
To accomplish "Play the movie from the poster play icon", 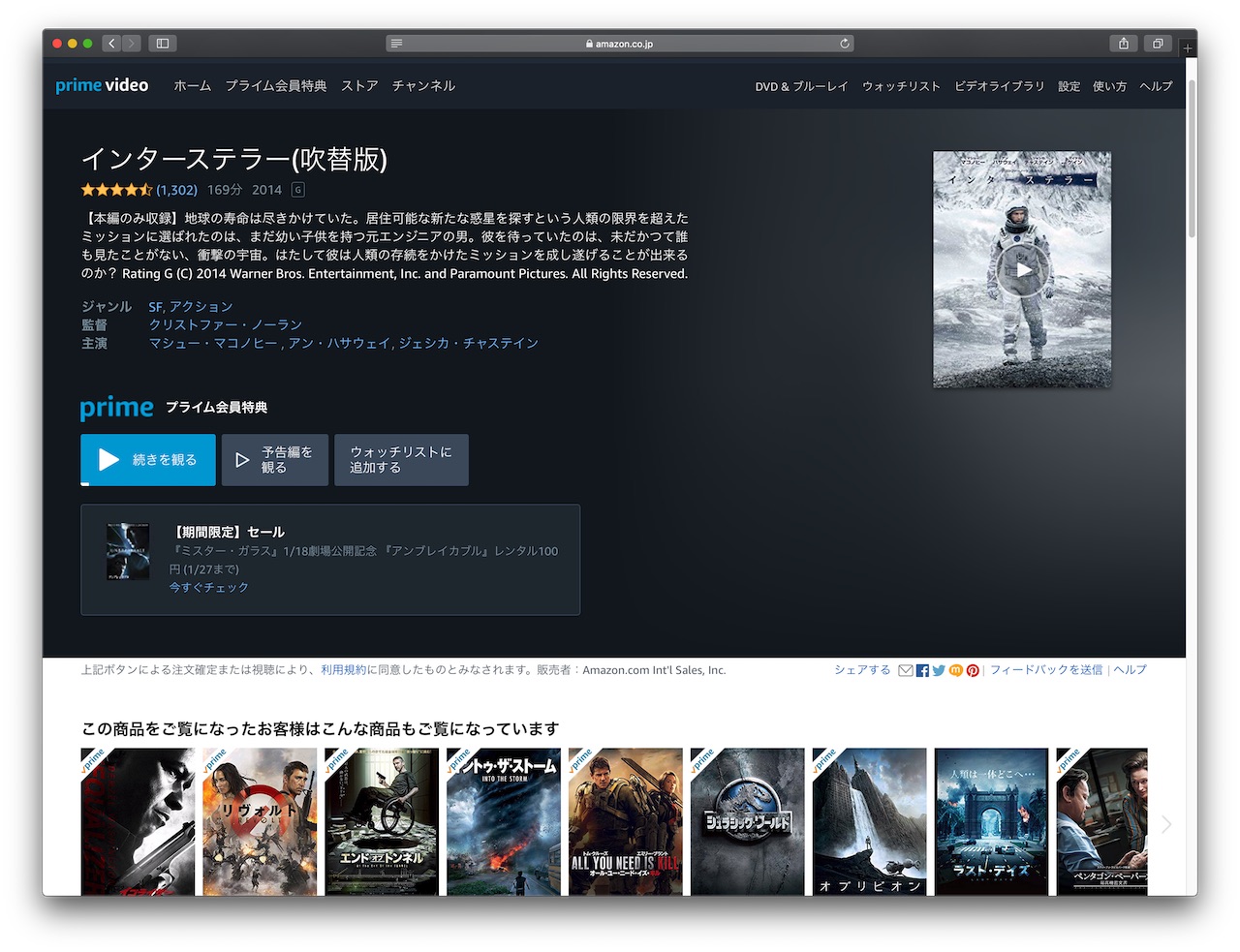I will [x=1023, y=270].
